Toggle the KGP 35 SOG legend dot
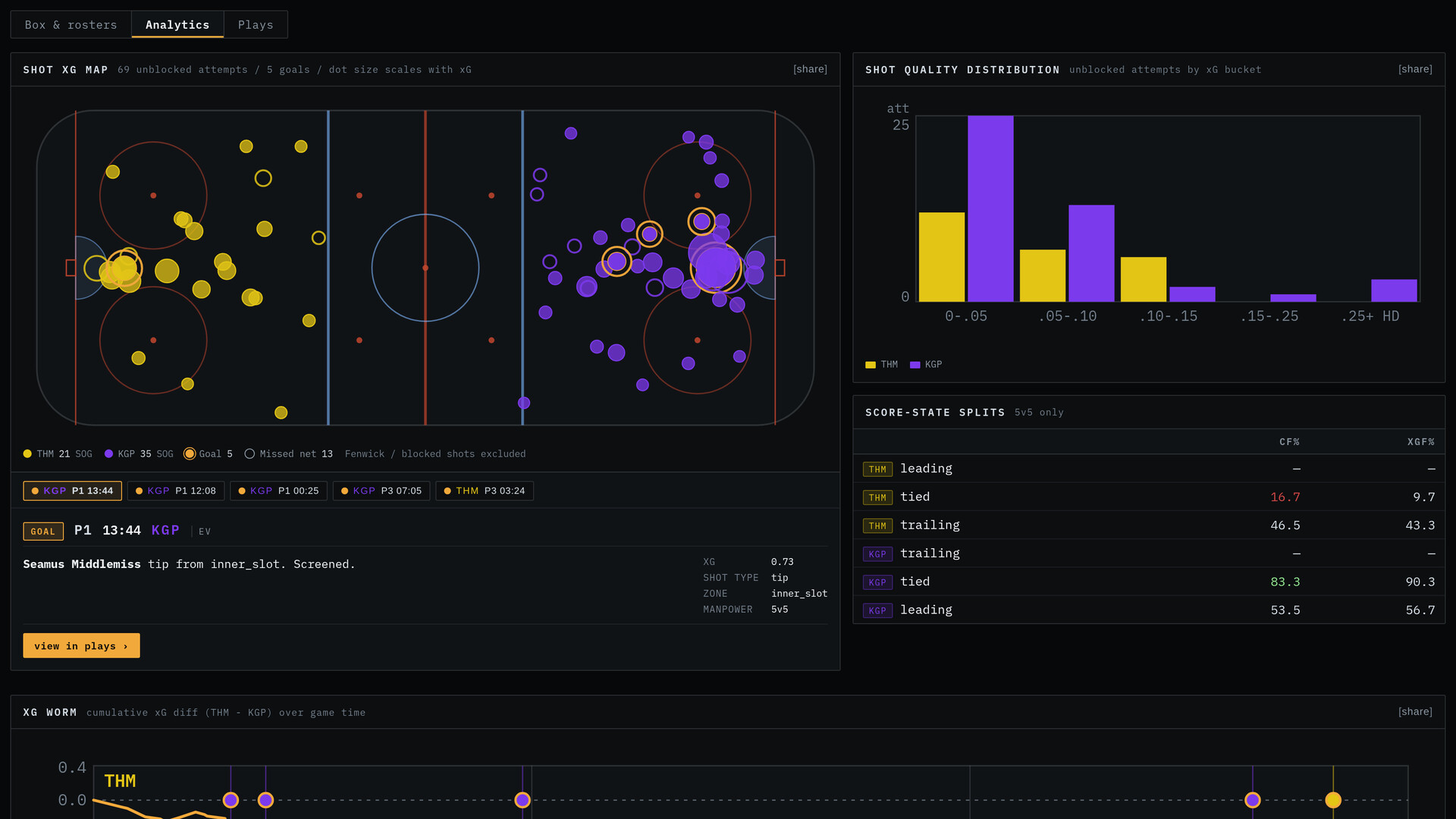 point(108,453)
